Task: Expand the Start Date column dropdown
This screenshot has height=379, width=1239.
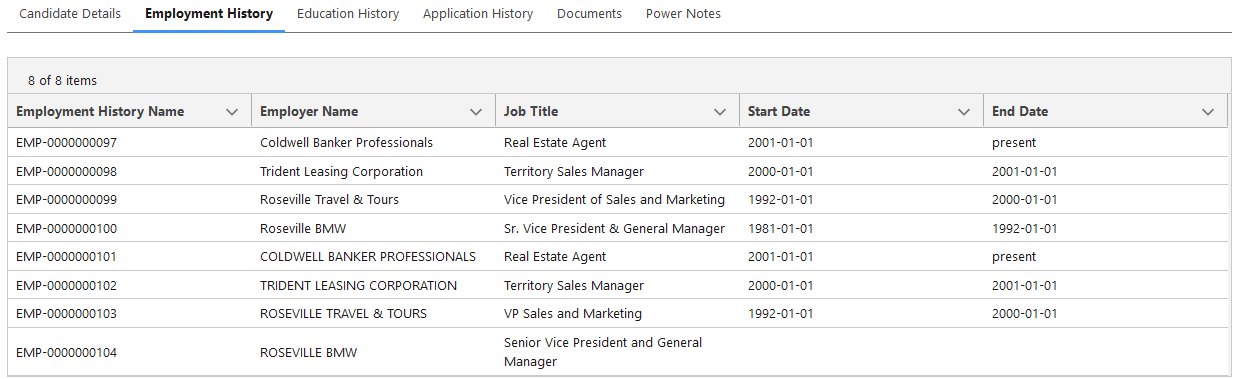Action: click(964, 112)
